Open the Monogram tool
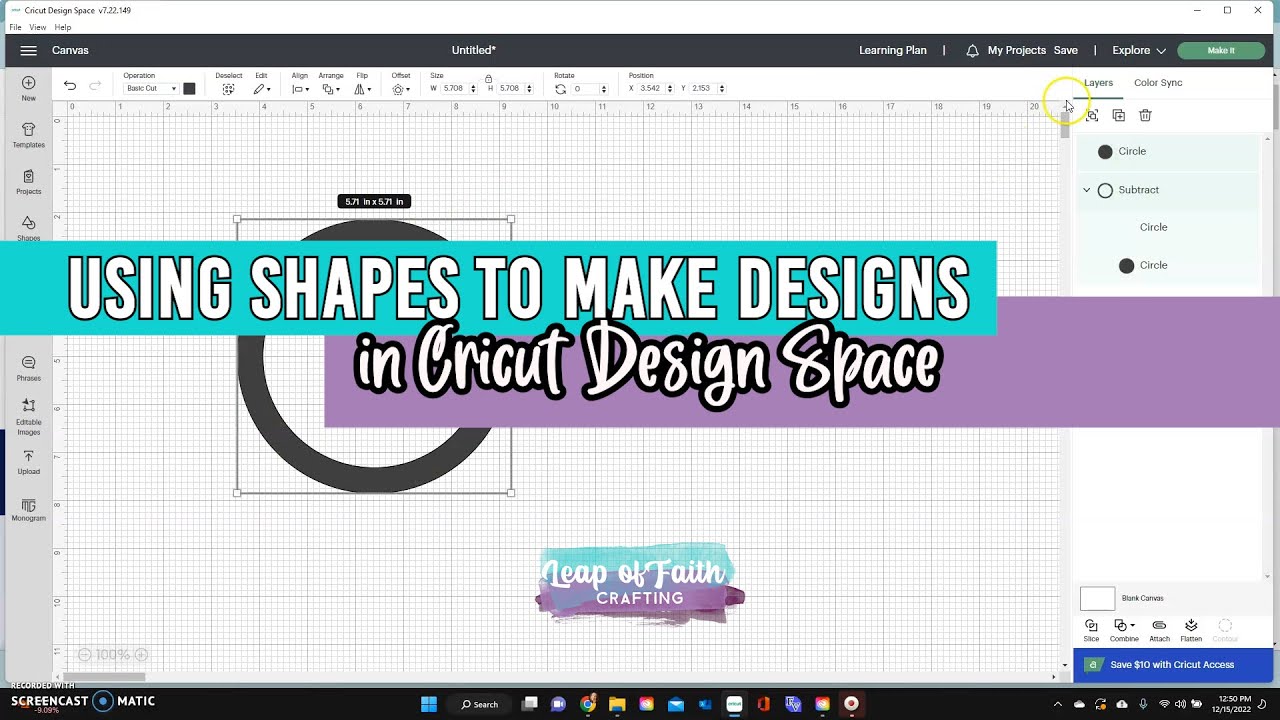The width and height of the screenshot is (1280, 720). click(28, 510)
